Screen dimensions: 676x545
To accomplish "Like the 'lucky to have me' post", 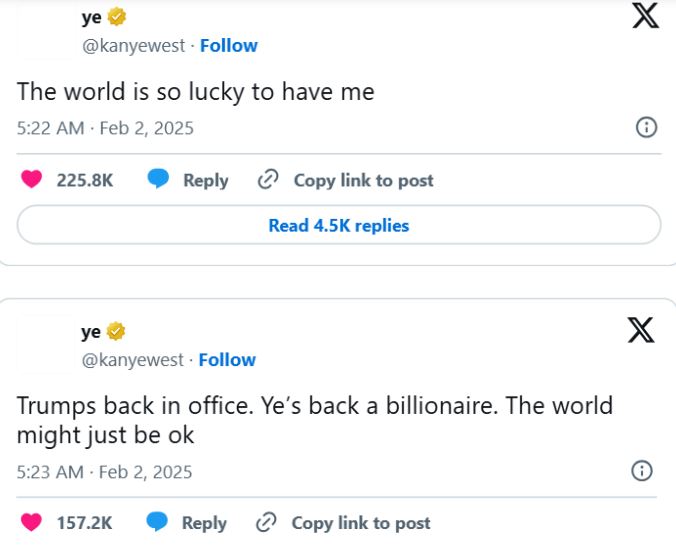I will (x=32, y=180).
